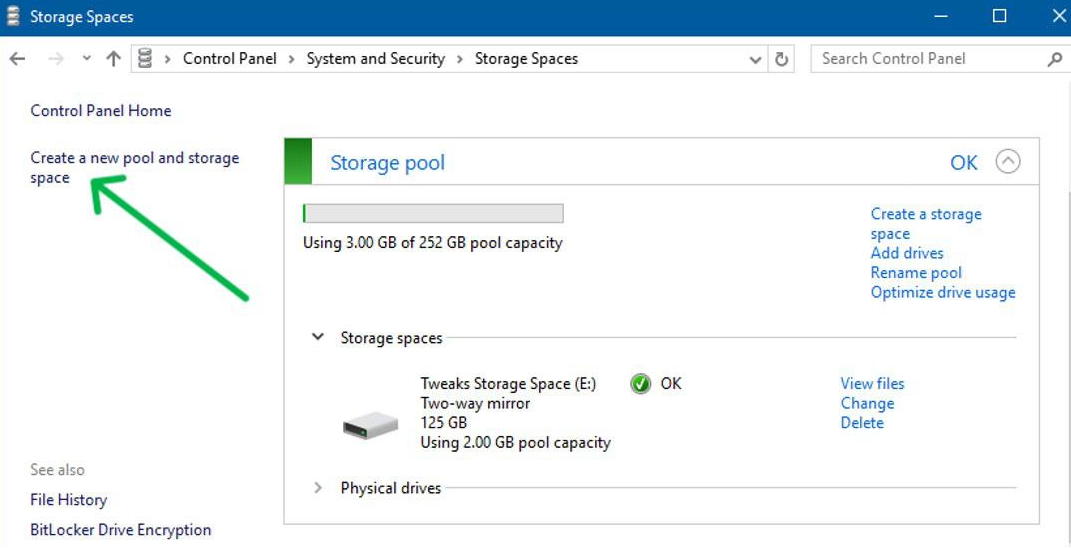
Task: Click the Storage Spaces title bar icon
Action: click(x=13, y=16)
